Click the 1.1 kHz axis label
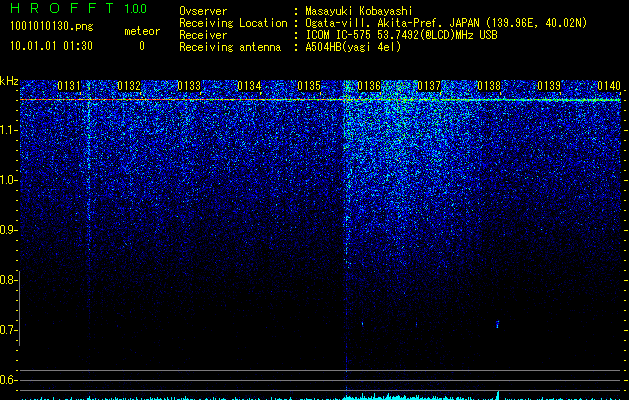Viewport: 629px width, 400px height. pos(8,130)
